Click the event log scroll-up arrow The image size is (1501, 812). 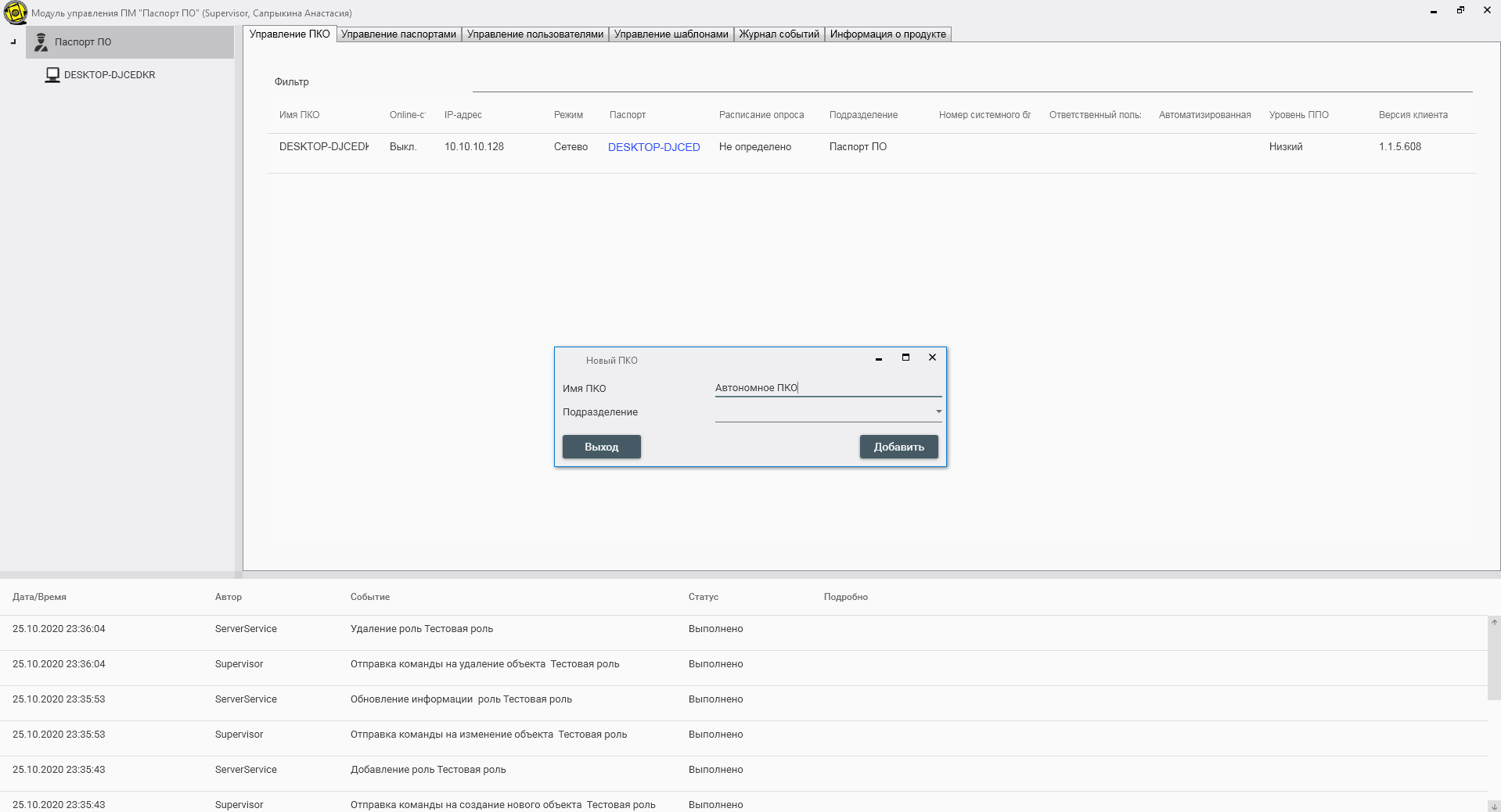(x=1494, y=623)
